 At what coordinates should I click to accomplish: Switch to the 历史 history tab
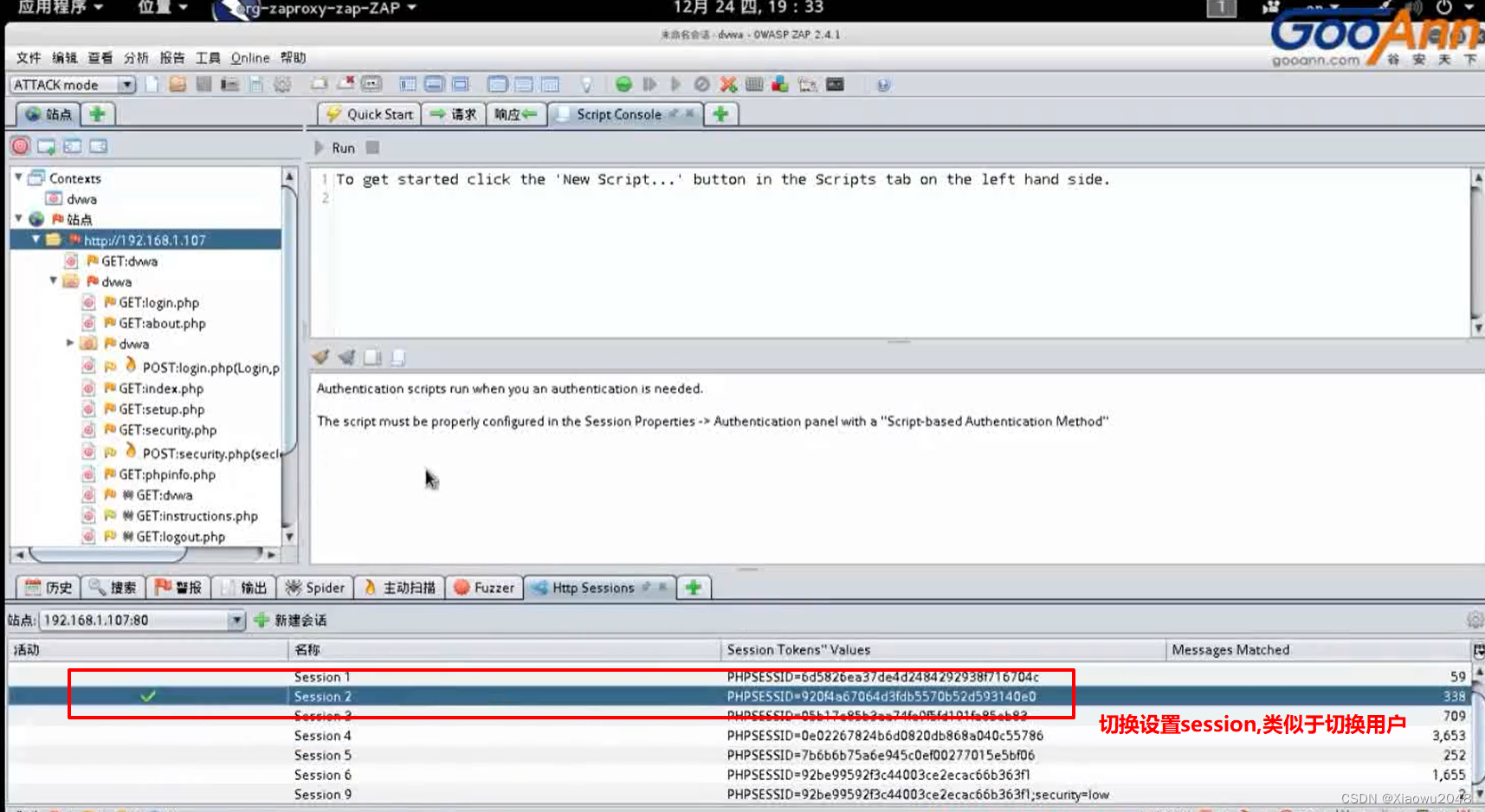[x=48, y=587]
